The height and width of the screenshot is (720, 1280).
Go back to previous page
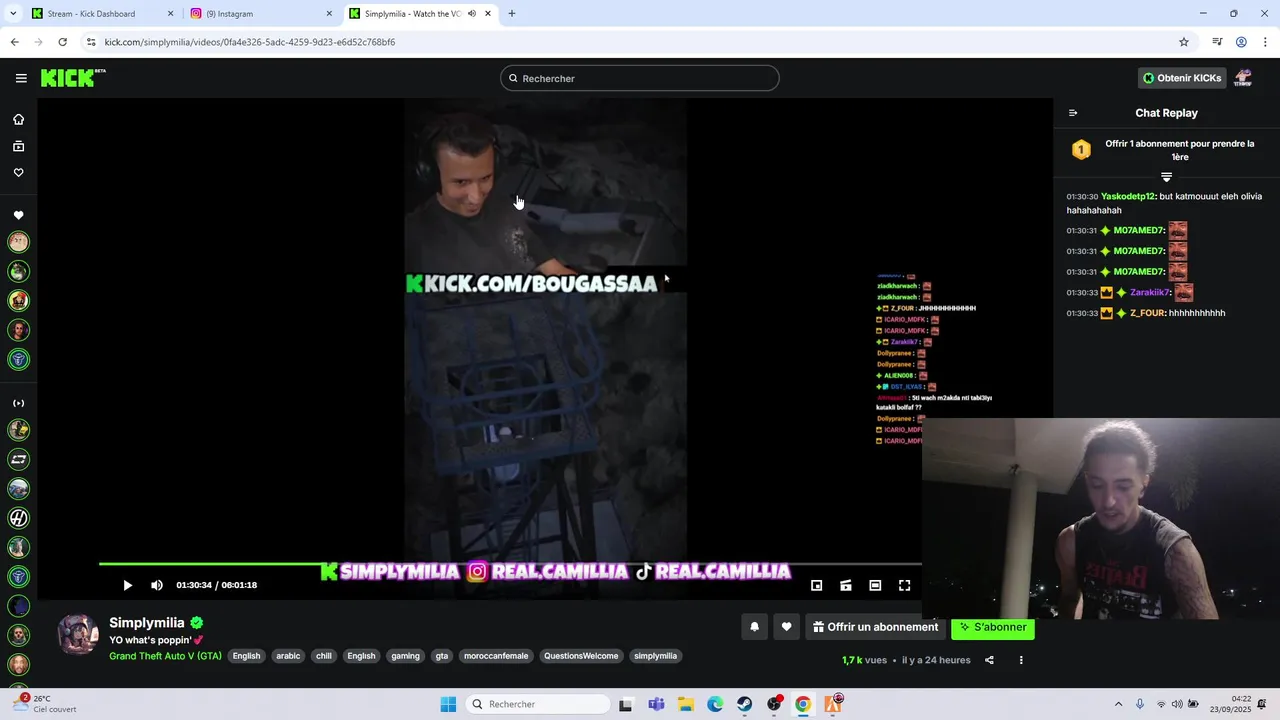(14, 42)
